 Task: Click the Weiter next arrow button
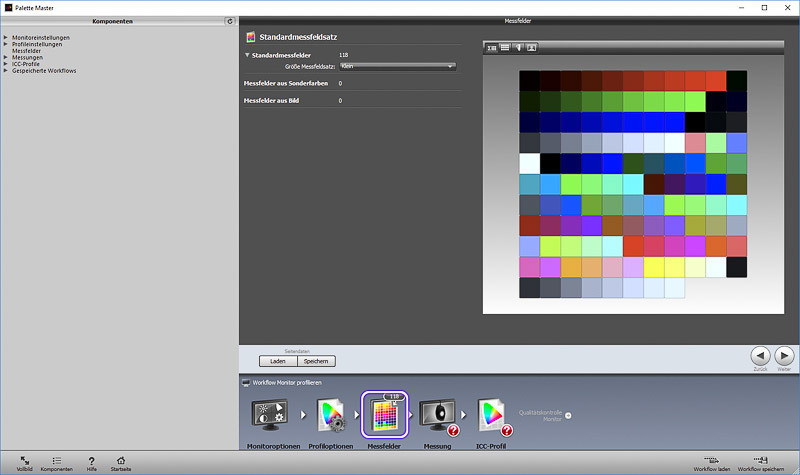pos(785,355)
